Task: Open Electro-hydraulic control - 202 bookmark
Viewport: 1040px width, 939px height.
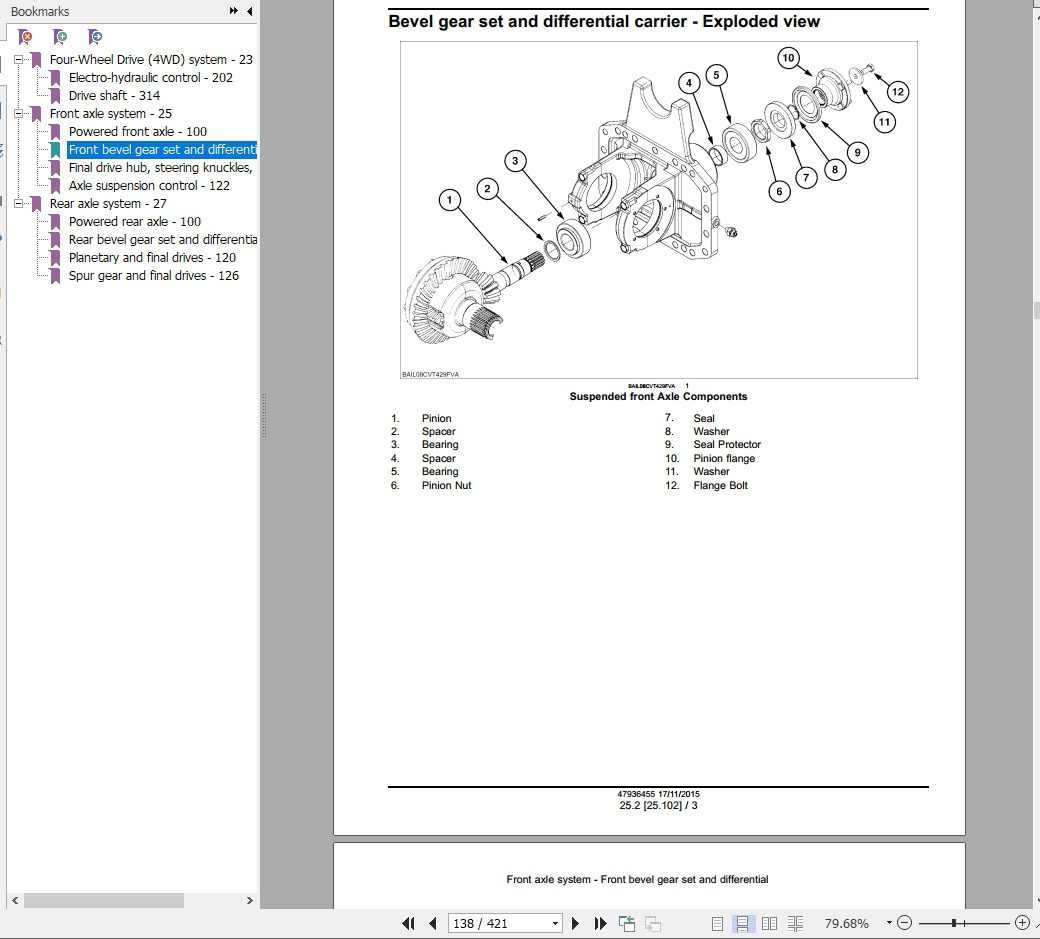Action: pyautogui.click(x=151, y=77)
